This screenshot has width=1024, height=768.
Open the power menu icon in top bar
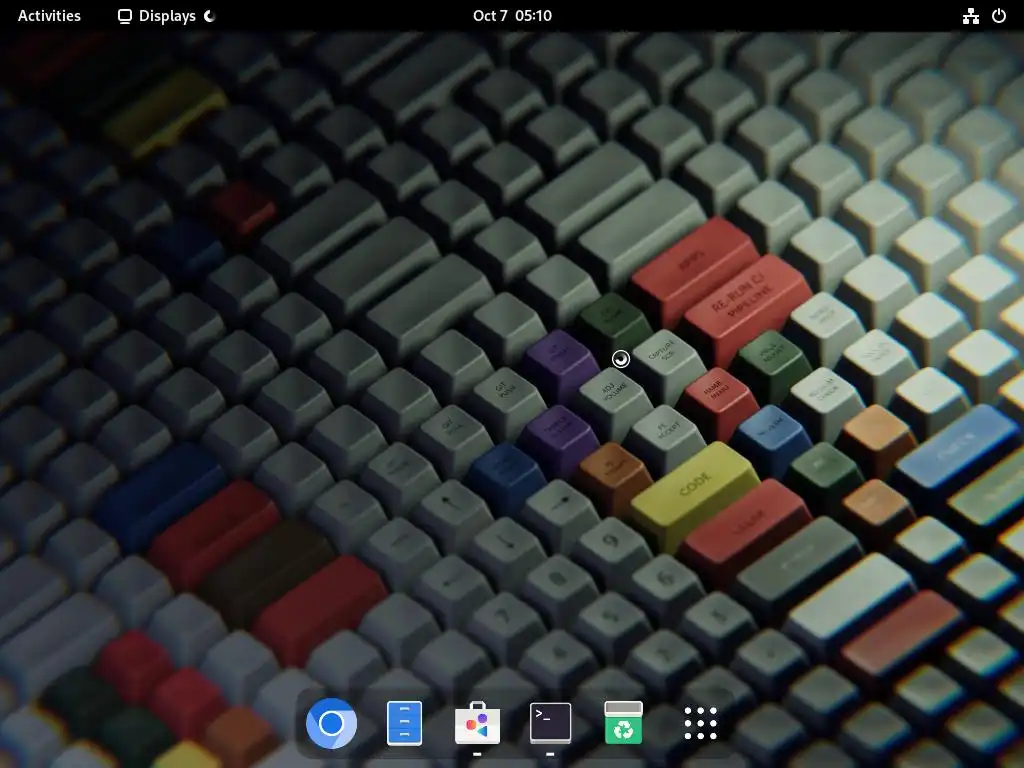[999, 16]
